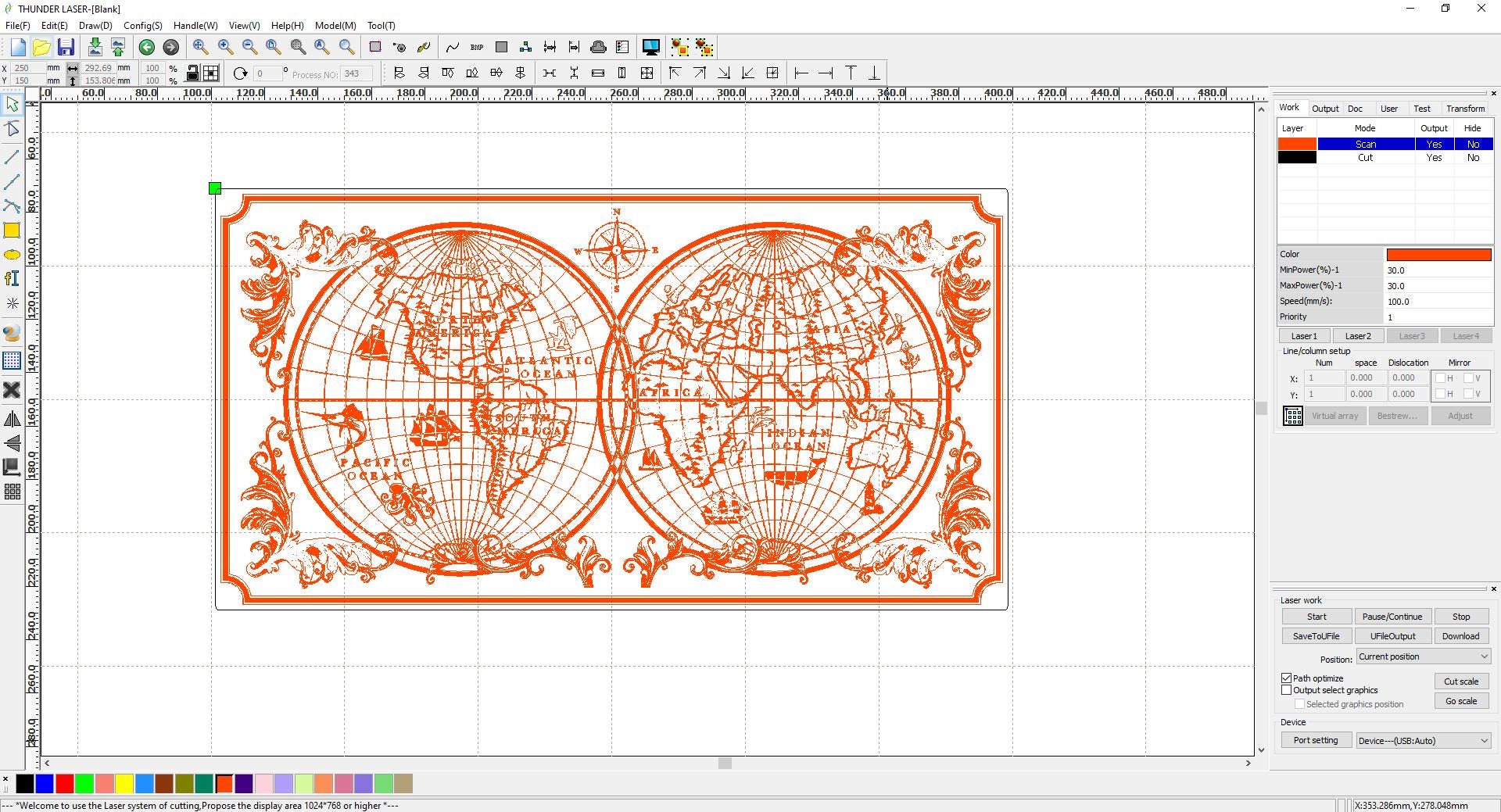Select the yellow rectangle draw tool
Screen dimensions: 1501x812
12,231
